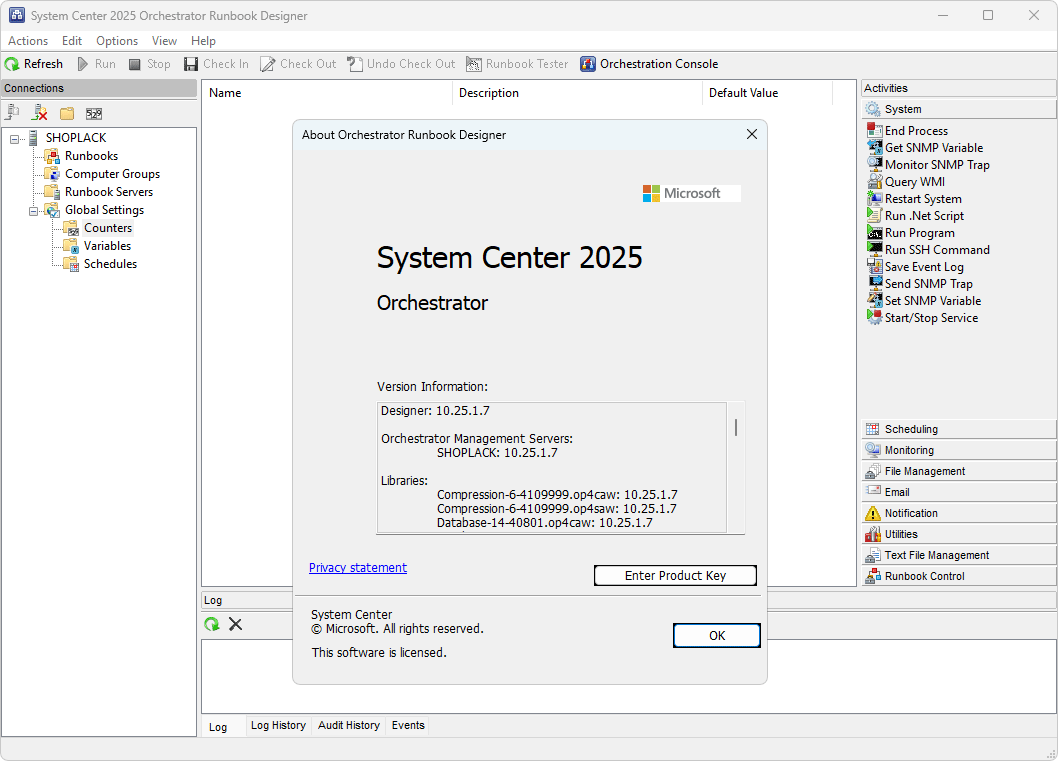
Task: Collapse the SHOPLACK server tree node
Action: [14, 139]
